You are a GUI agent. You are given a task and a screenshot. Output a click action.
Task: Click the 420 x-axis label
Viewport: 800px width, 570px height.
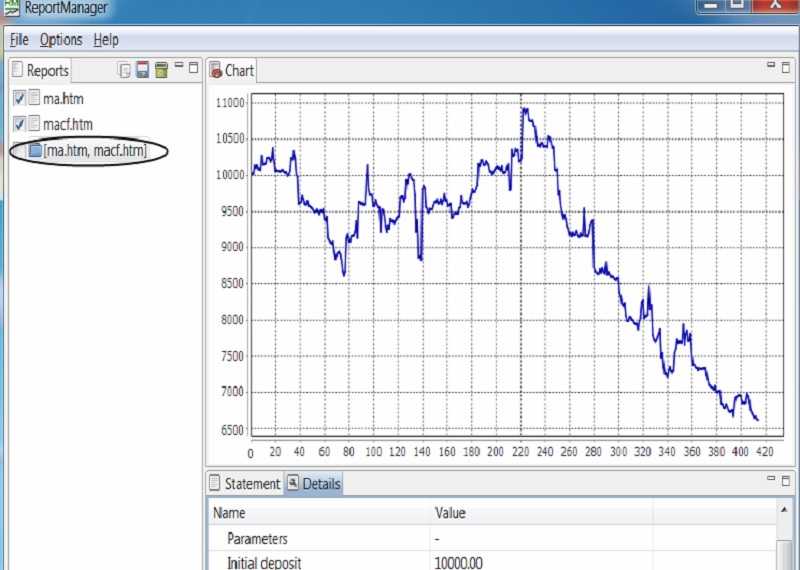tap(765, 452)
